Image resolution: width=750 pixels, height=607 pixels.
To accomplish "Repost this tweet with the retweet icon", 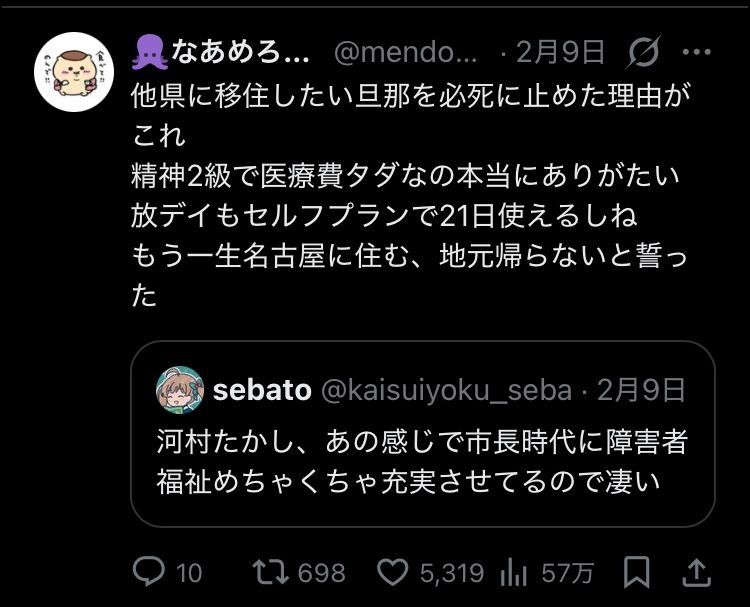I will [267, 572].
